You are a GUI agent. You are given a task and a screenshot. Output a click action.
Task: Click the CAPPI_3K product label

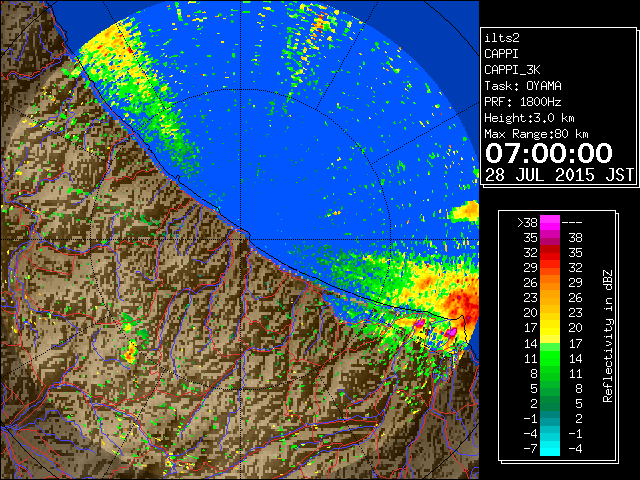pos(512,70)
